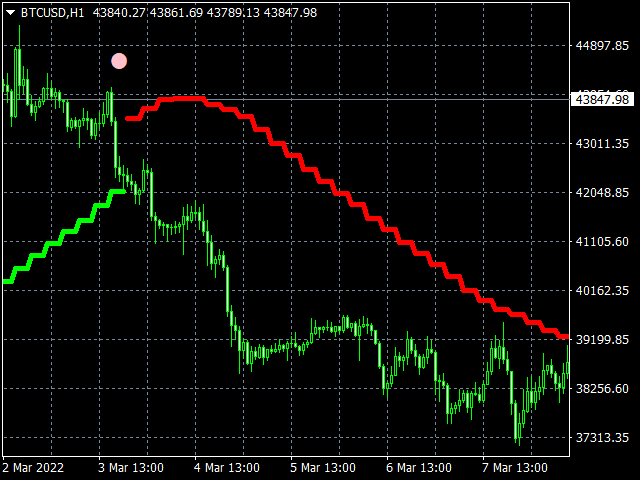640x480 pixels.
Task: Click price scale value 42048.85
Action: (602, 193)
